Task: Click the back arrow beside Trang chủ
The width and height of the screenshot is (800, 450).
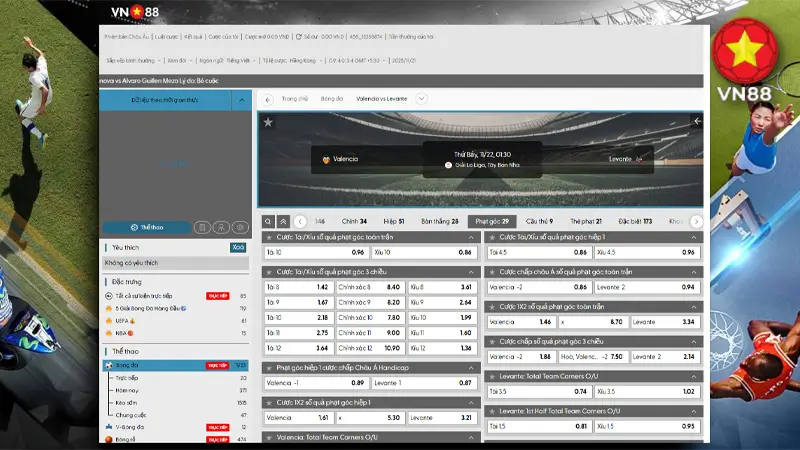Action: coord(268,99)
